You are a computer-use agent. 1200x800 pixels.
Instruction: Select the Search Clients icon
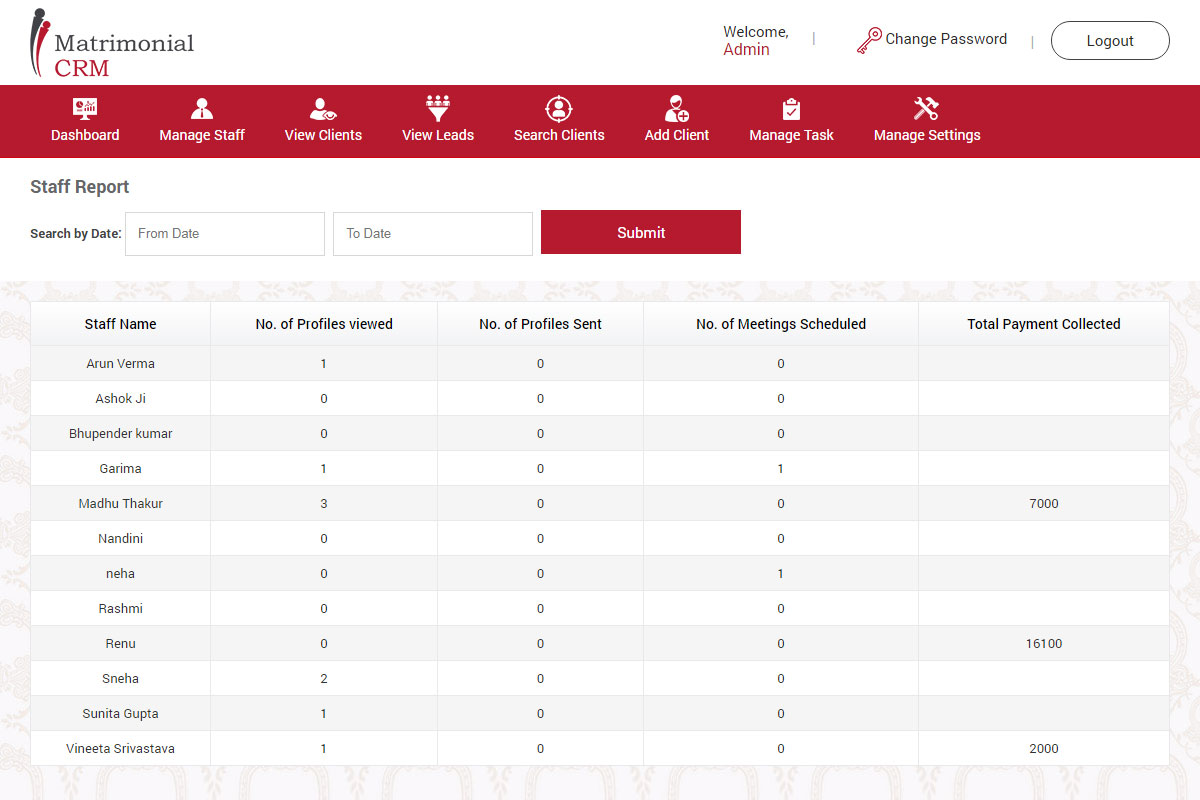[558, 107]
